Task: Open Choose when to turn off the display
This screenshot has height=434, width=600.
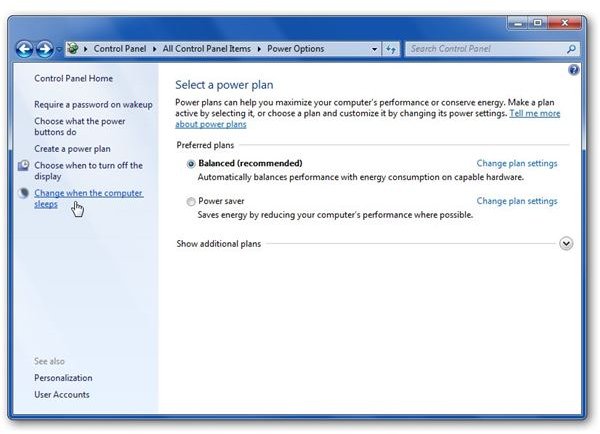Action: click(88, 171)
